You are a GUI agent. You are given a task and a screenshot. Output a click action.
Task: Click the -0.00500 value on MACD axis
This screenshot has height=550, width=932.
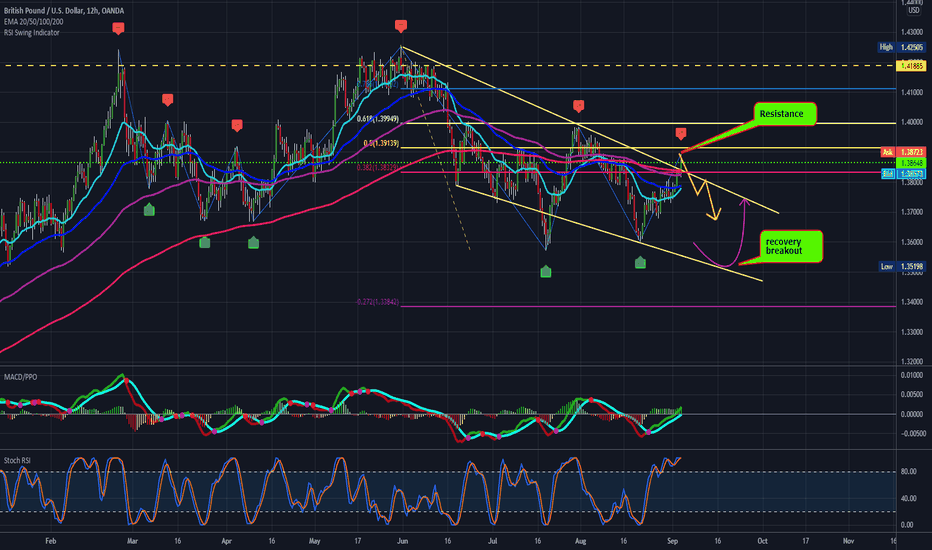pyautogui.click(x=912, y=433)
